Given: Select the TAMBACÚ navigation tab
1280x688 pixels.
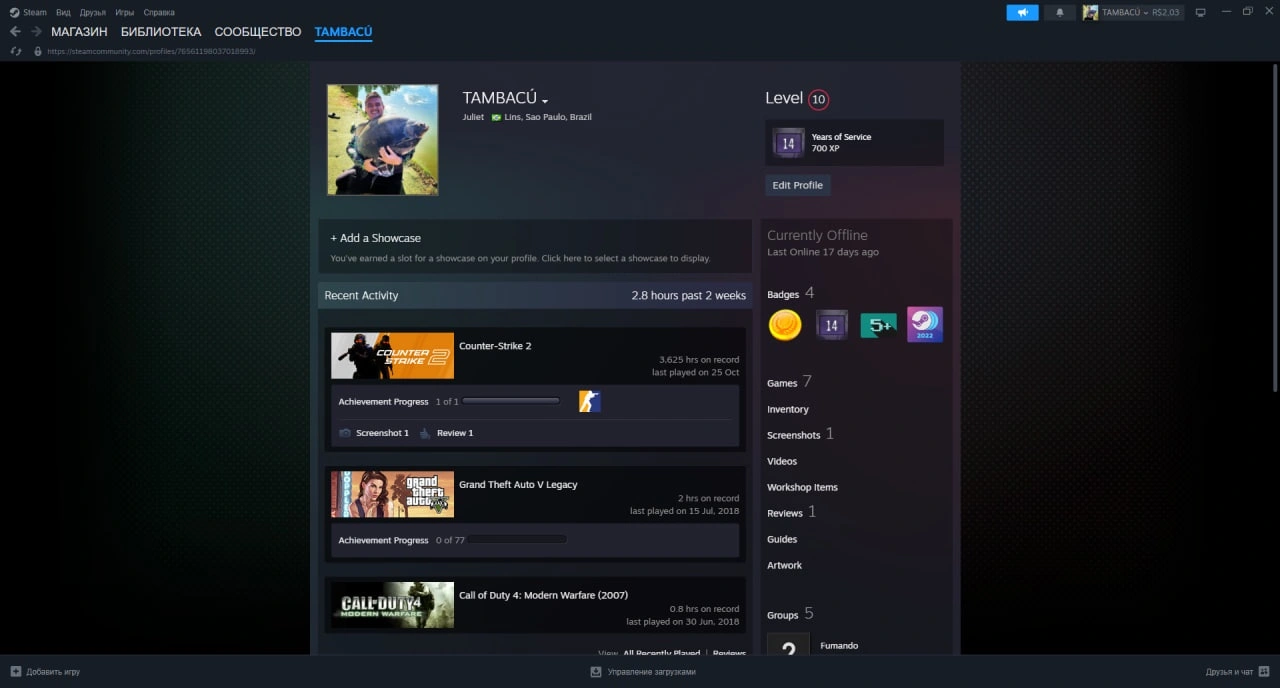Looking at the screenshot, I should 343,32.
